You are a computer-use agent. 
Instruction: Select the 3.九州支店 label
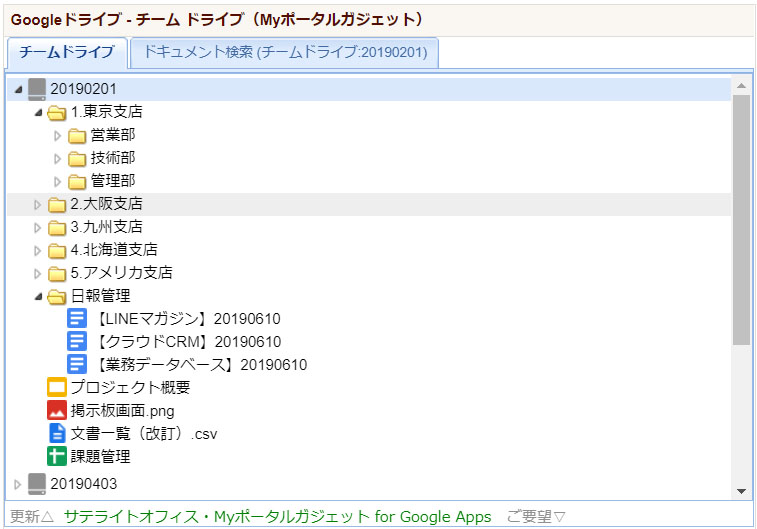click(x=107, y=227)
